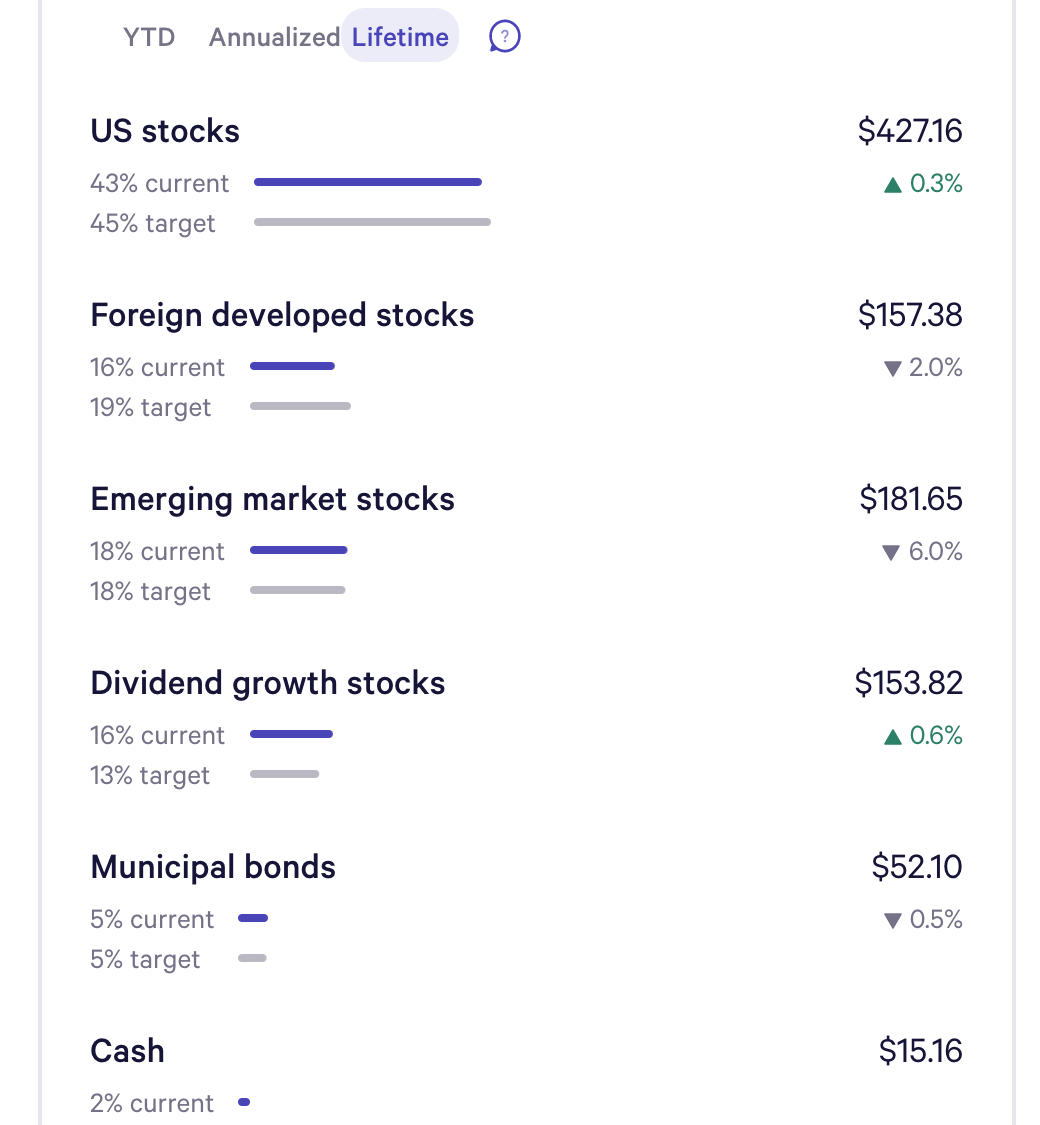Click Foreign developed 19% target bar
The width and height of the screenshot is (1040, 1125).
pyautogui.click(x=300, y=406)
